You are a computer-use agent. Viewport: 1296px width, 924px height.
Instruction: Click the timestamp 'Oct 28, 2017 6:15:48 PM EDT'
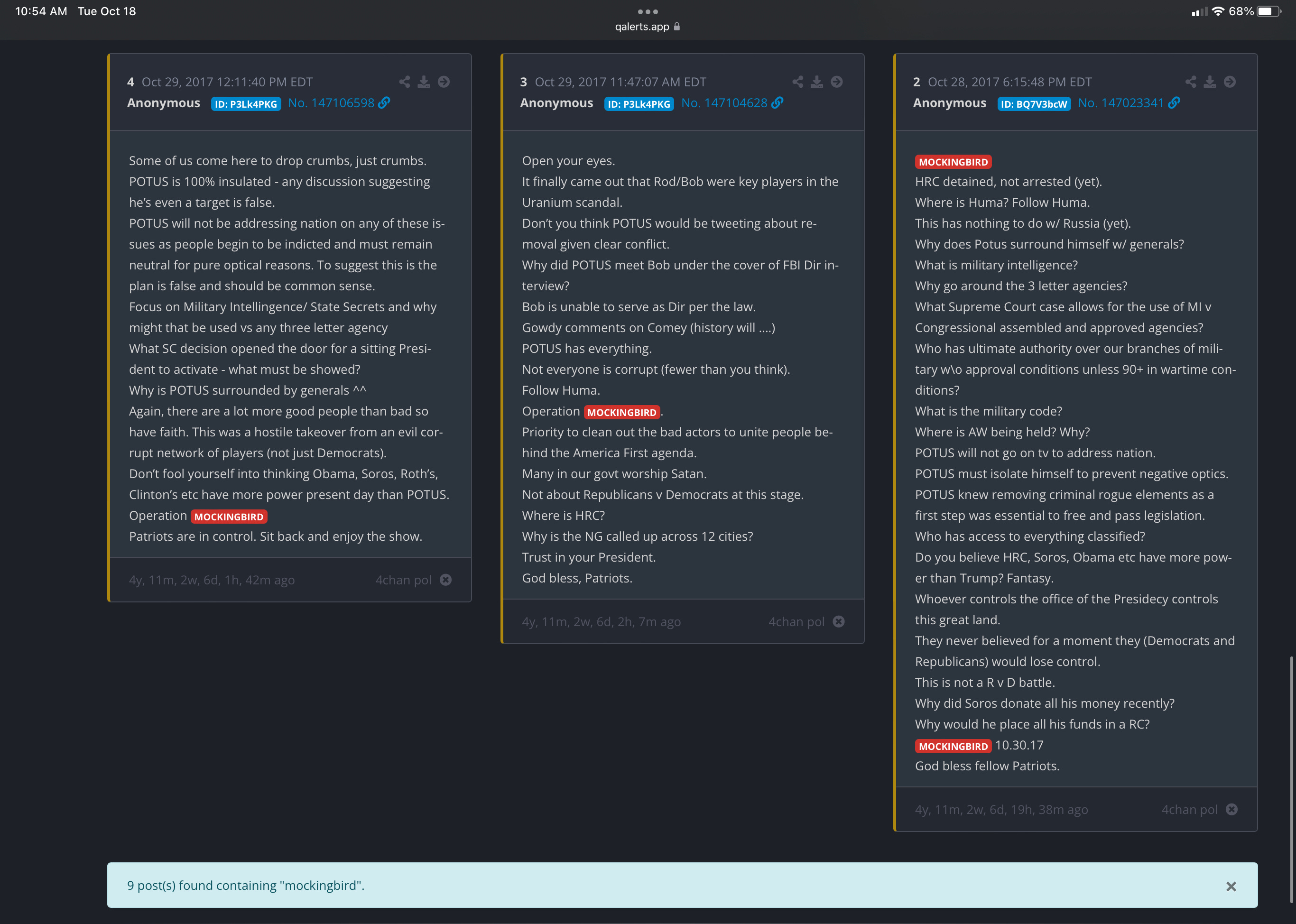click(1010, 82)
